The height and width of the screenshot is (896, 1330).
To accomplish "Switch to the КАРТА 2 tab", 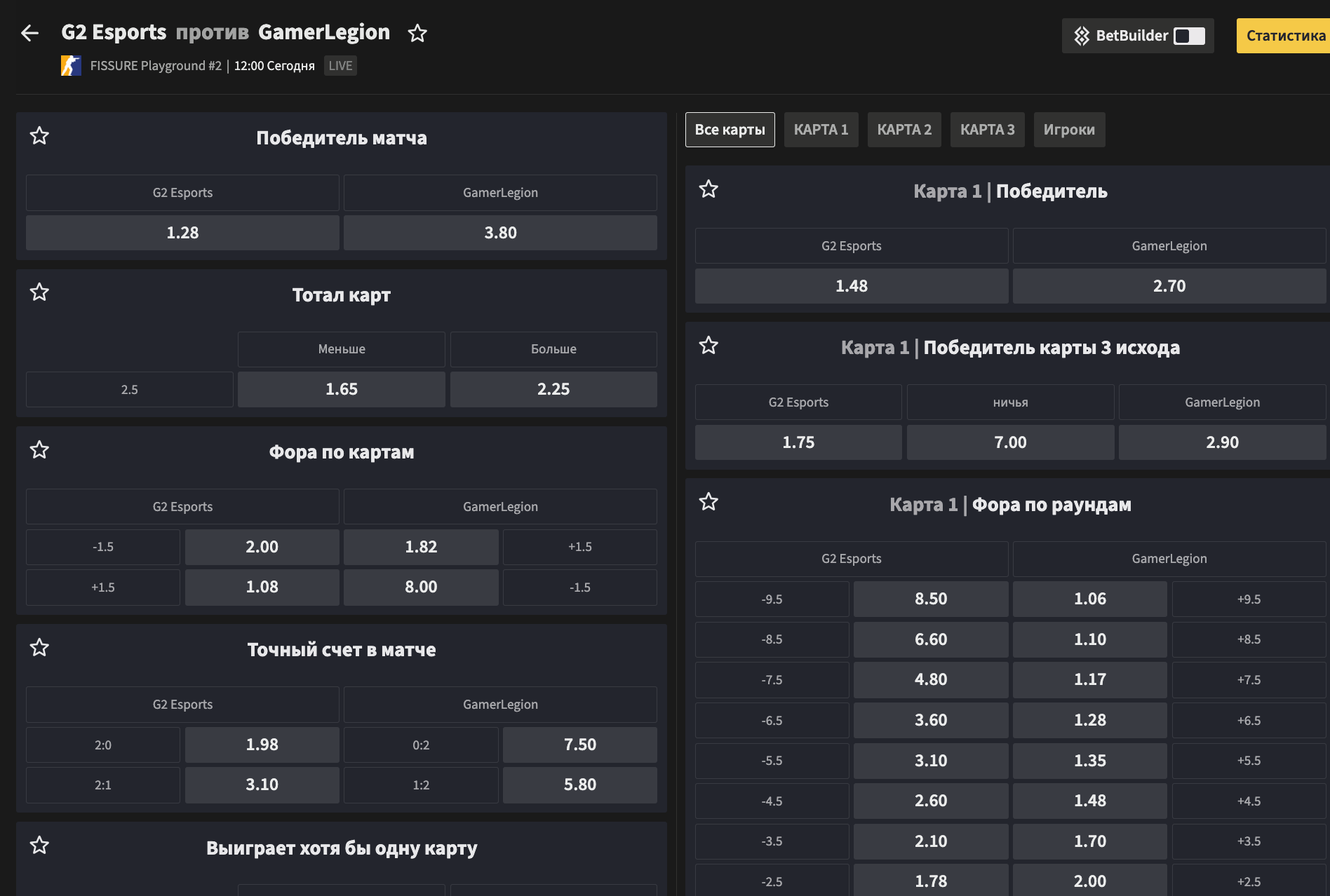I will (x=904, y=130).
